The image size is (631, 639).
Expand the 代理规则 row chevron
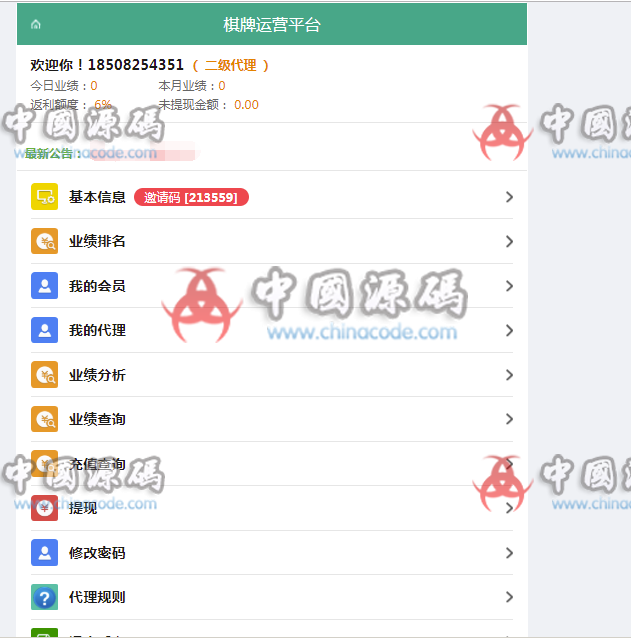click(x=509, y=597)
